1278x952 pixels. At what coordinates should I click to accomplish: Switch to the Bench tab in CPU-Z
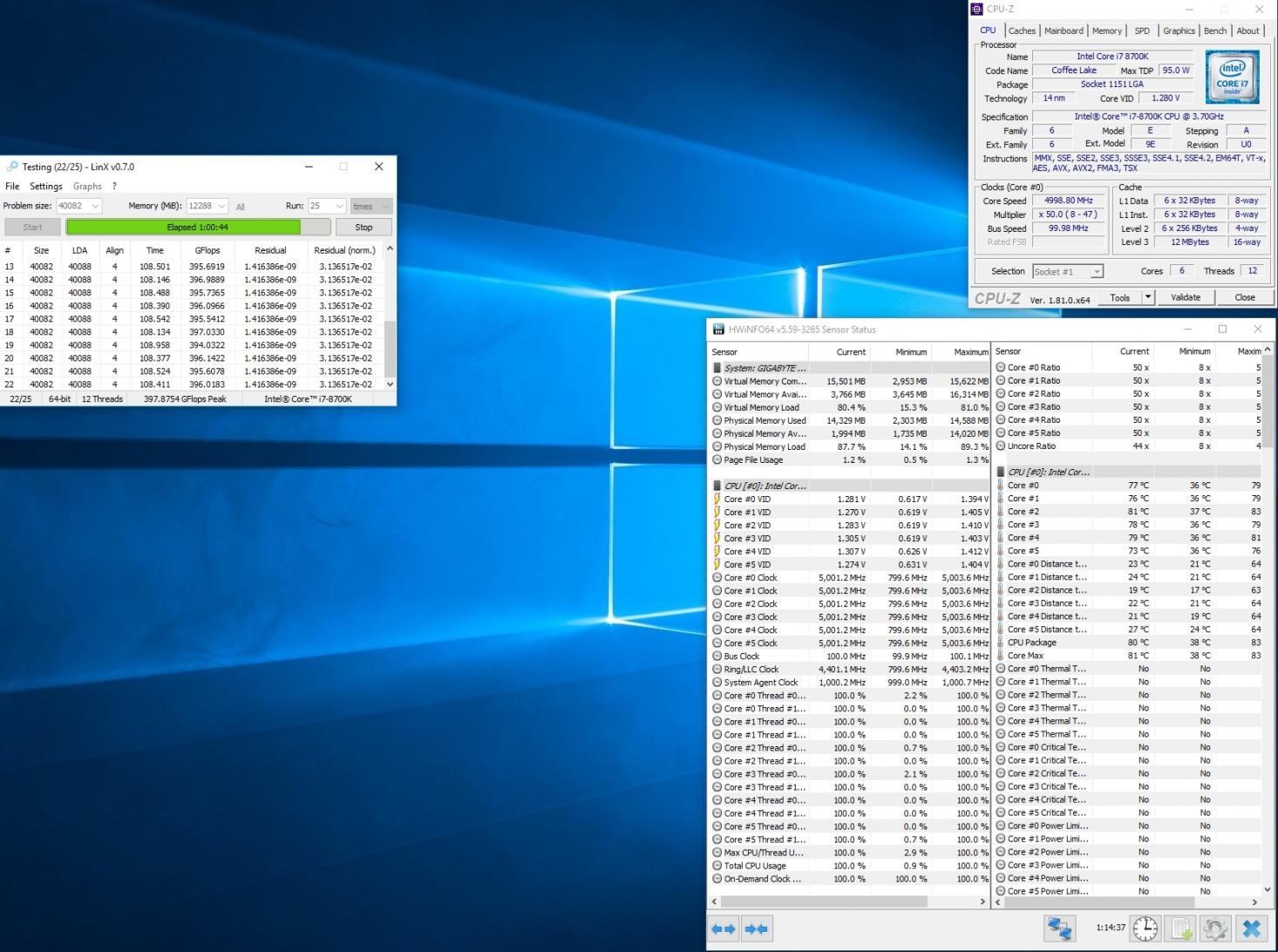tap(1215, 31)
